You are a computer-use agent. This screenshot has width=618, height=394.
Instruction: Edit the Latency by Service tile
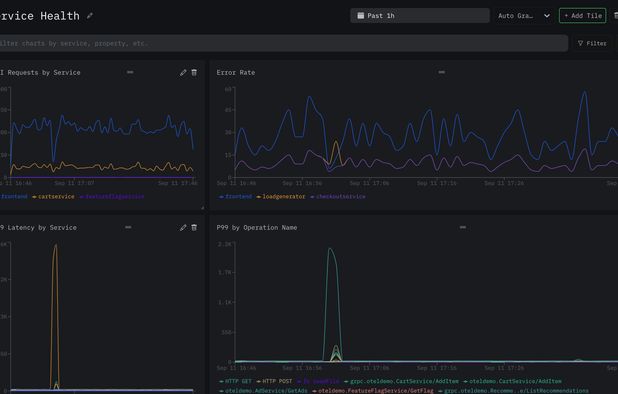pyautogui.click(x=183, y=227)
